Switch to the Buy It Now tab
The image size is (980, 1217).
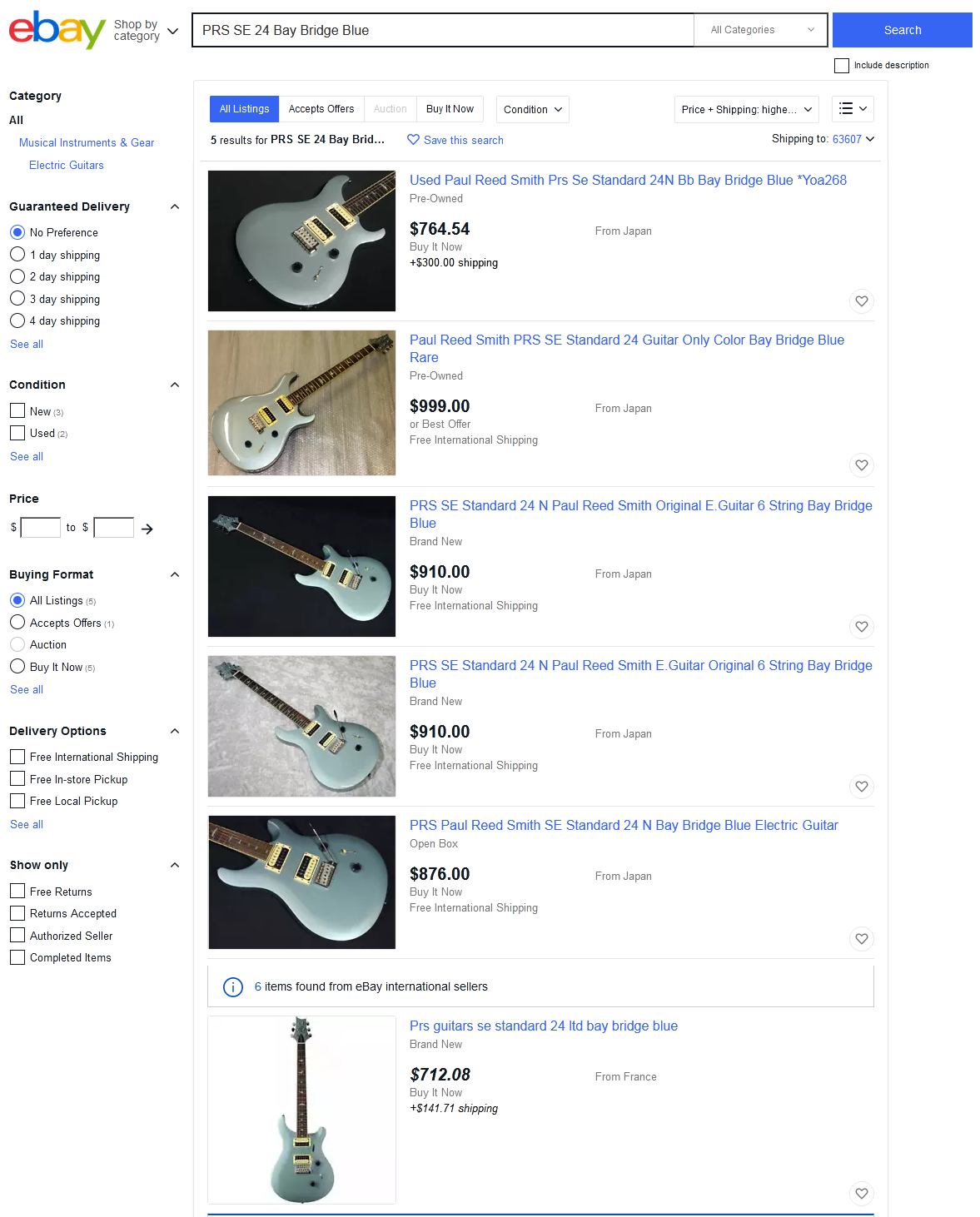[x=450, y=109]
